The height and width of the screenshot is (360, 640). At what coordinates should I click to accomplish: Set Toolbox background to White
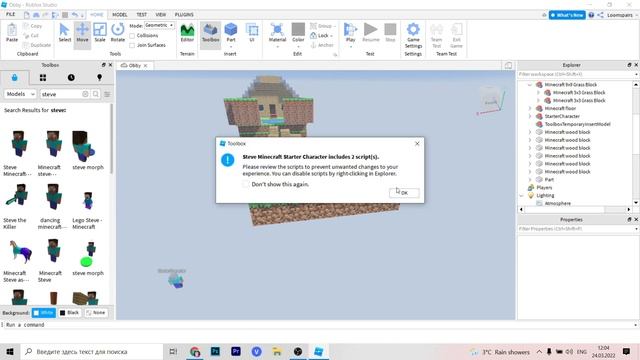pos(44,313)
